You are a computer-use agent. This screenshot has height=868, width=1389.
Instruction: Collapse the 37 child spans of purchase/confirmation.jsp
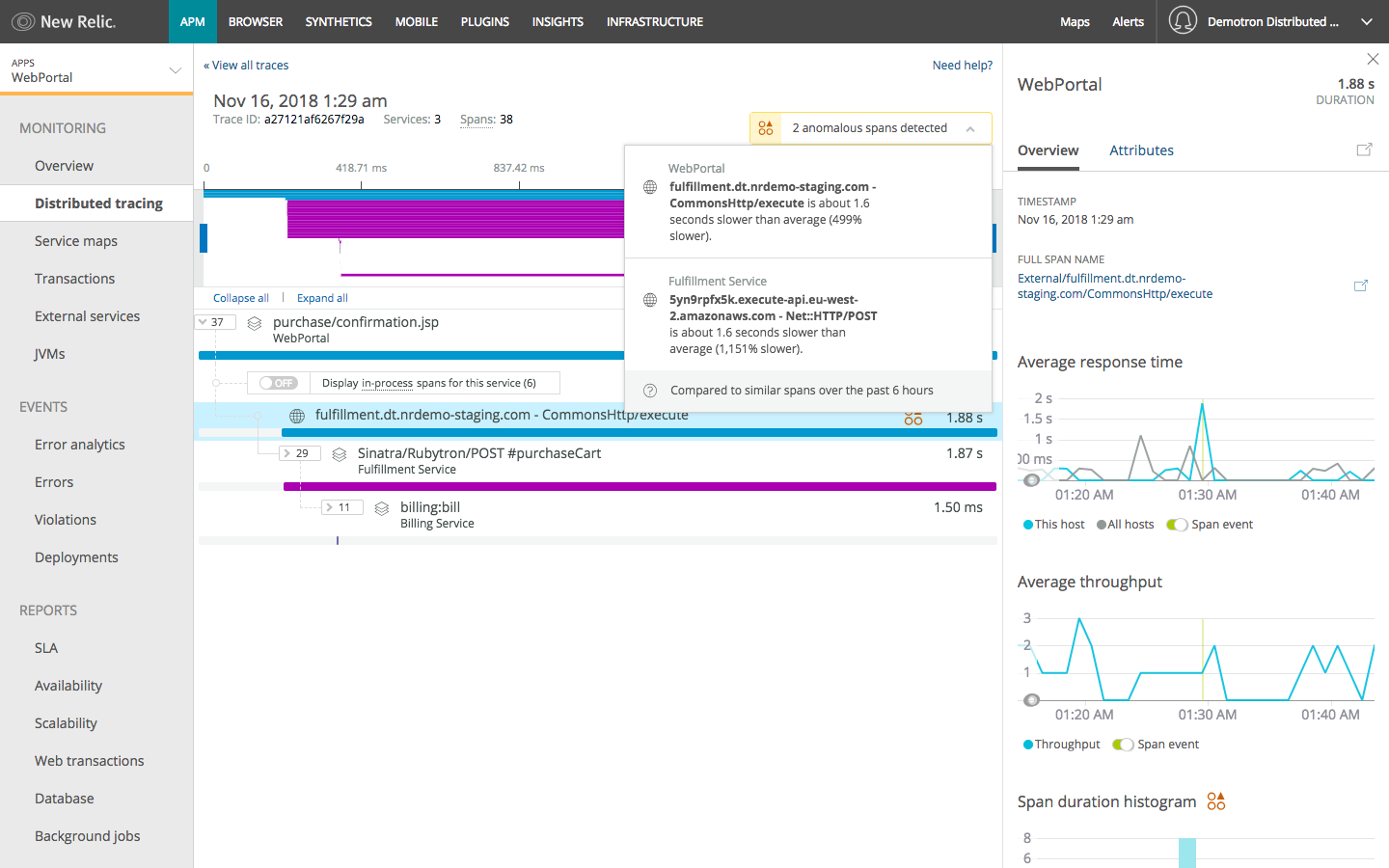[x=215, y=322]
